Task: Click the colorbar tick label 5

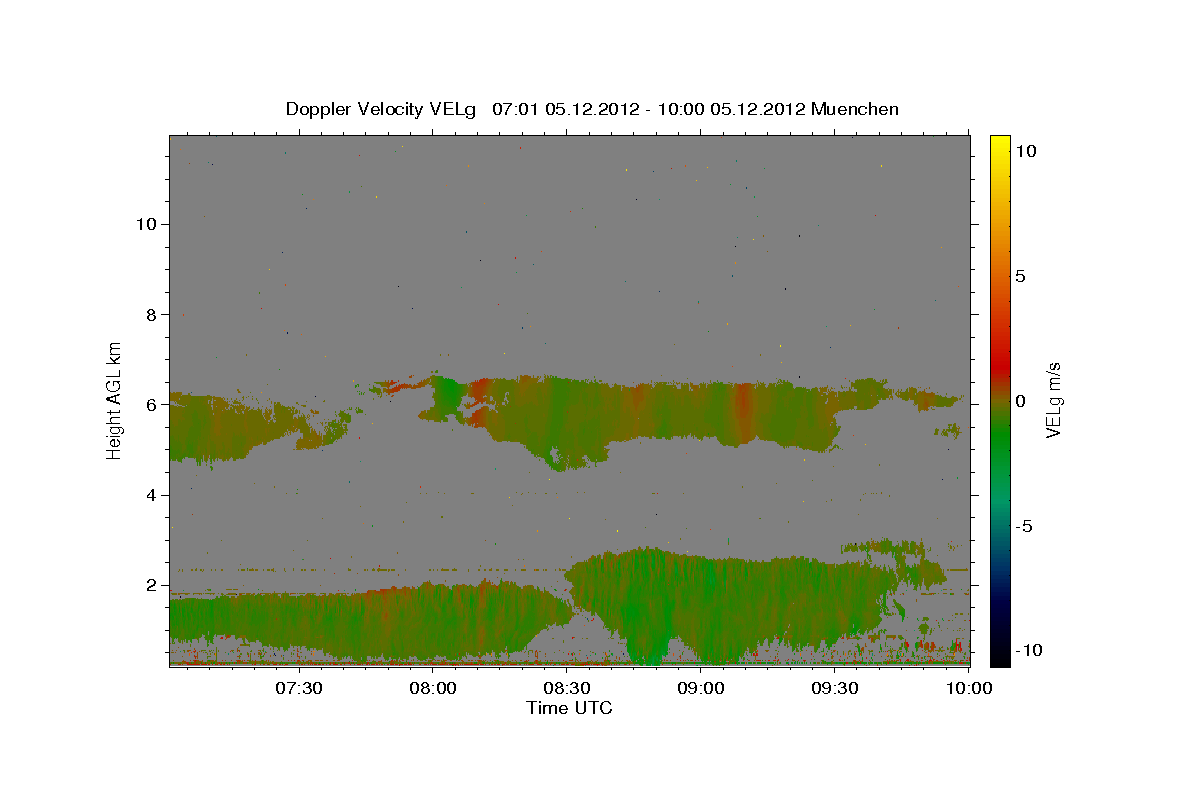Action: pyautogui.click(x=1020, y=276)
